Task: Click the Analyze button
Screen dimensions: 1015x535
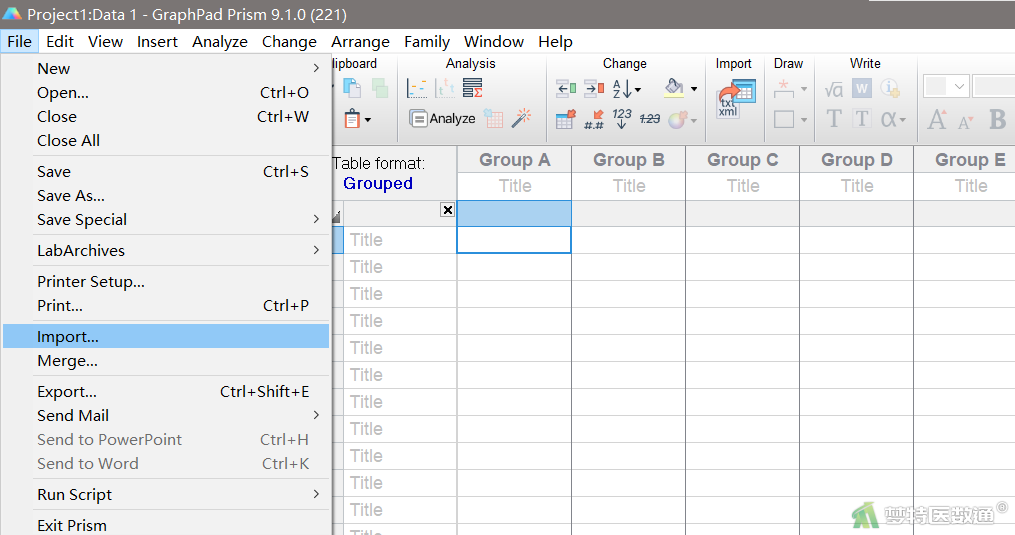Action: pyautogui.click(x=443, y=119)
